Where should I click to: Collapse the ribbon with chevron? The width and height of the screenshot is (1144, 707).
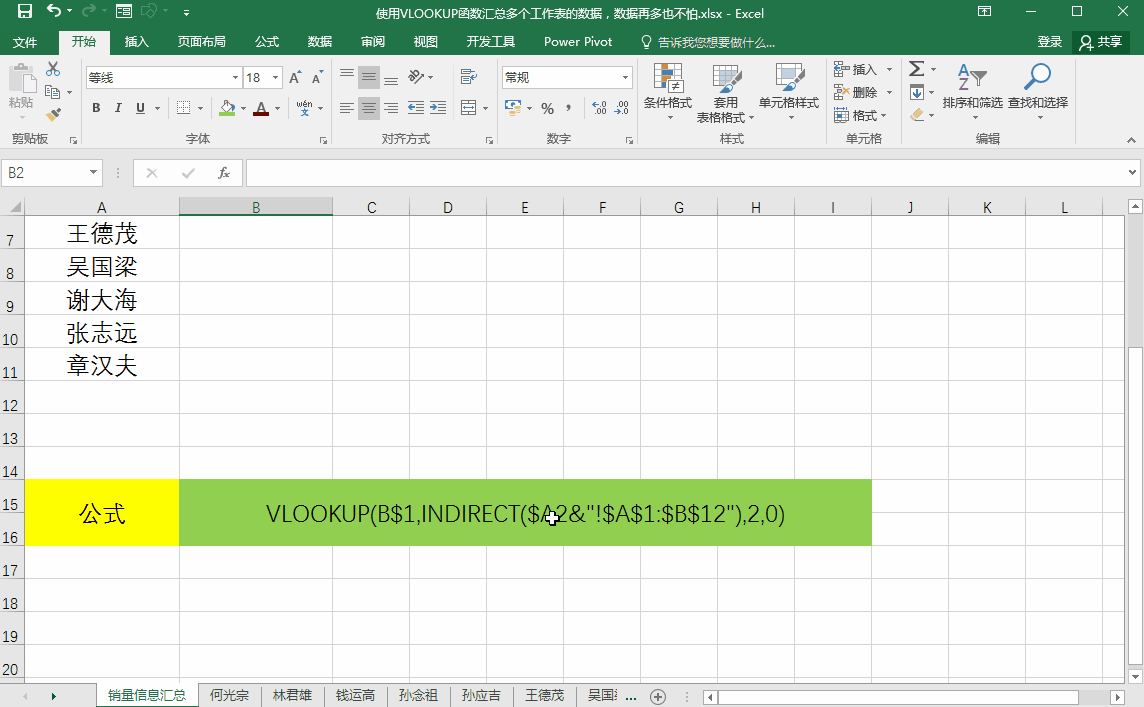[1131, 140]
